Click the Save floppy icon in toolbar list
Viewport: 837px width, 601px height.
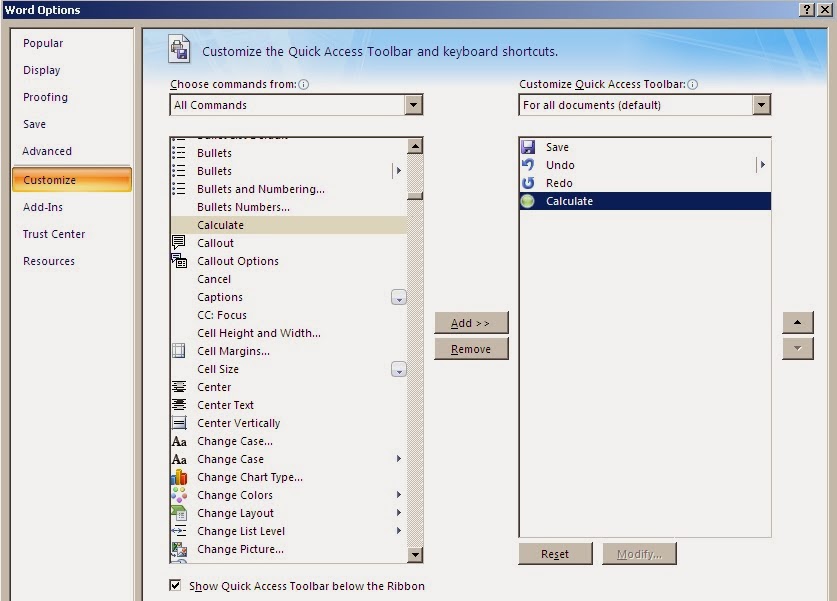tap(528, 147)
